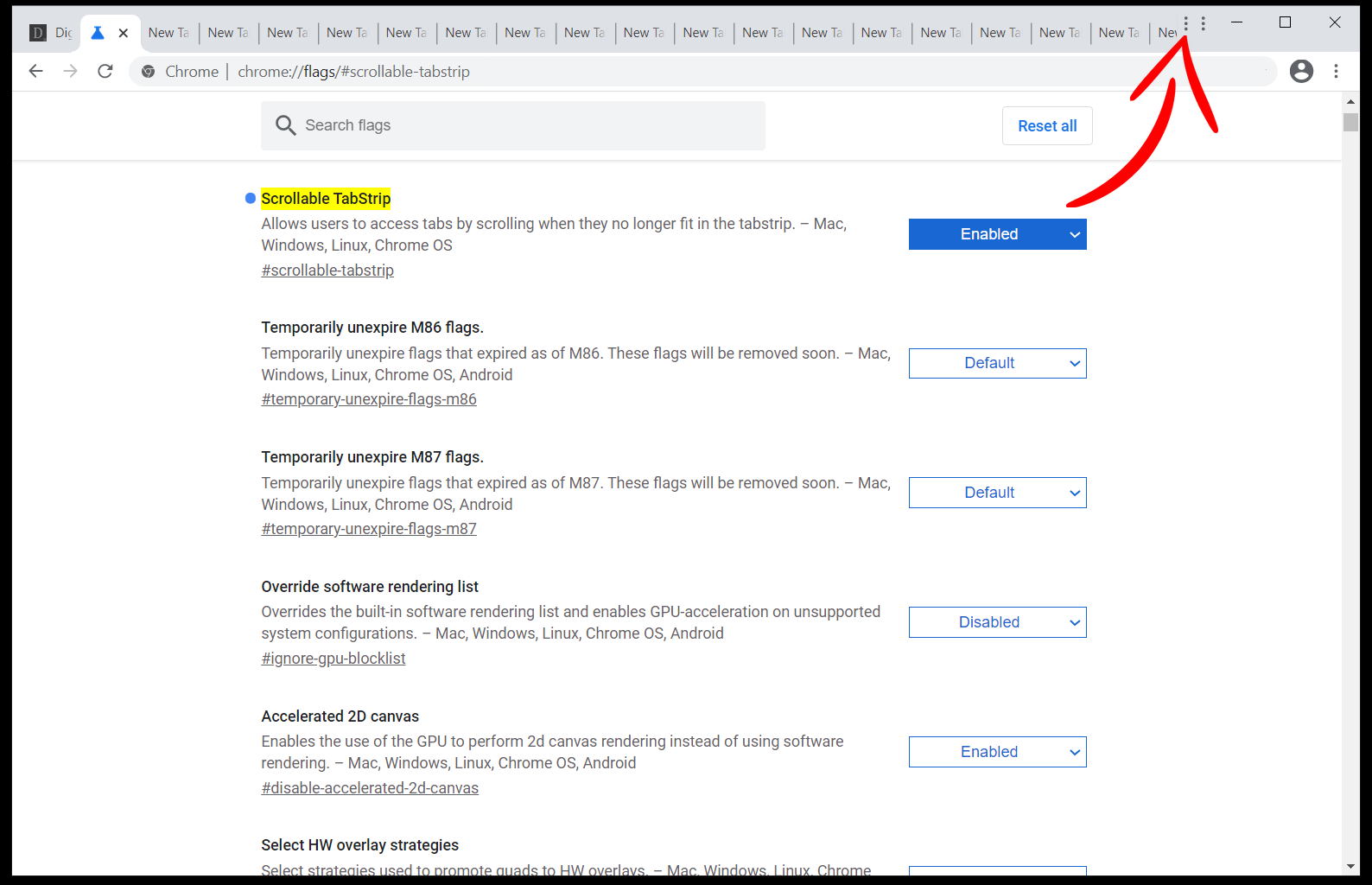Image resolution: width=1372 pixels, height=885 pixels.
Task: Open the Chrome site info icon in address bar
Action: [149, 72]
